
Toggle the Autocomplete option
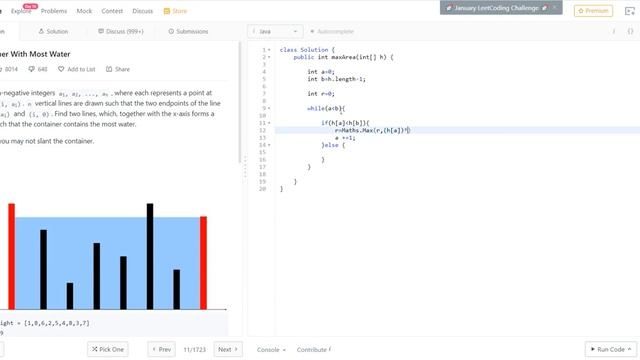(332, 31)
